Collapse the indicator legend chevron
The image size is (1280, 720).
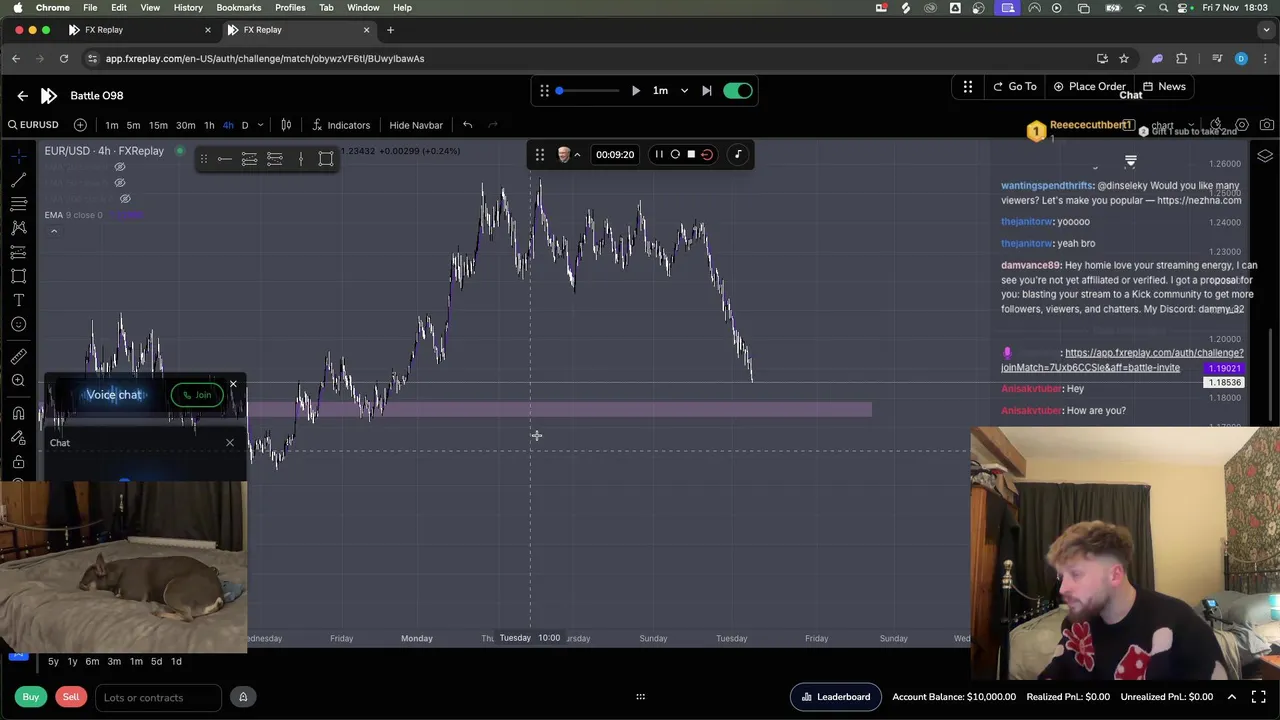(x=54, y=231)
